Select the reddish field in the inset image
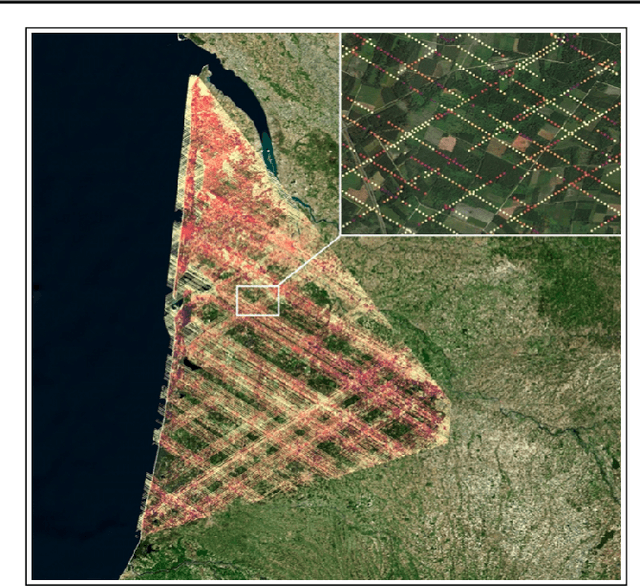The image size is (640, 587). (x=520, y=143)
